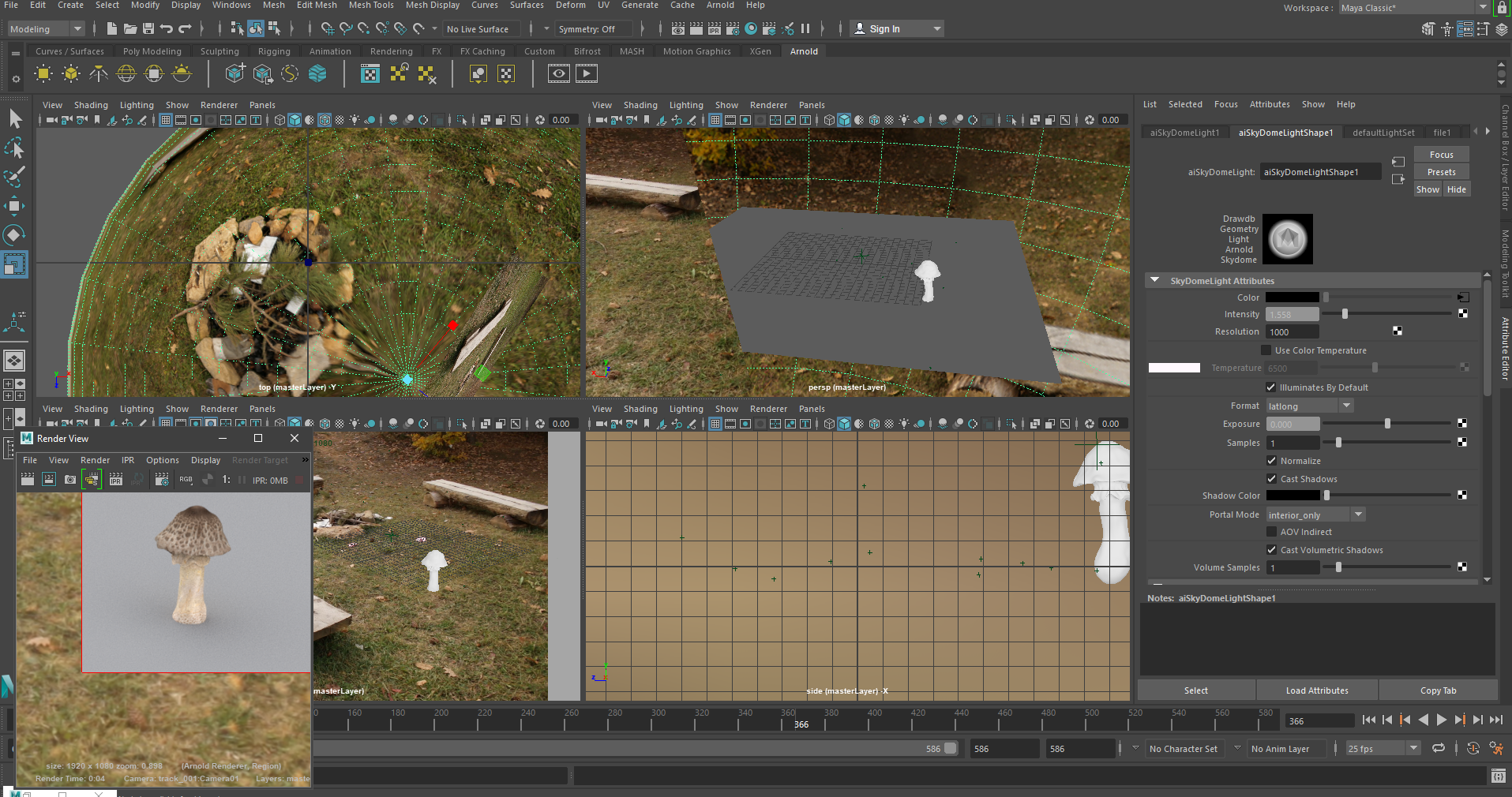The width and height of the screenshot is (1512, 797).
Task: Open the Workspace Maya Classic dropdown
Action: (1413, 8)
